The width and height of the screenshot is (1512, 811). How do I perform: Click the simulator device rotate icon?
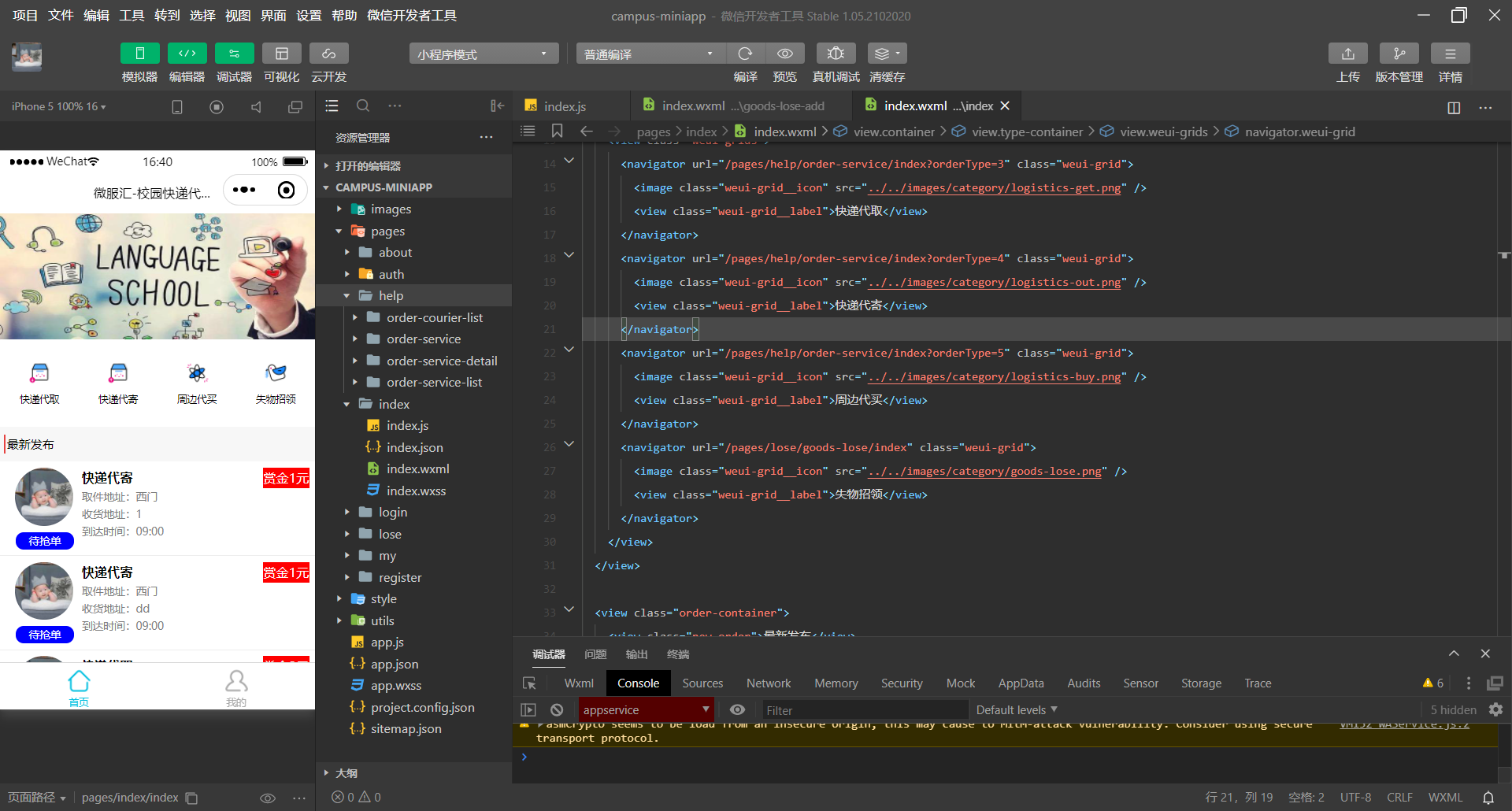coord(177,106)
